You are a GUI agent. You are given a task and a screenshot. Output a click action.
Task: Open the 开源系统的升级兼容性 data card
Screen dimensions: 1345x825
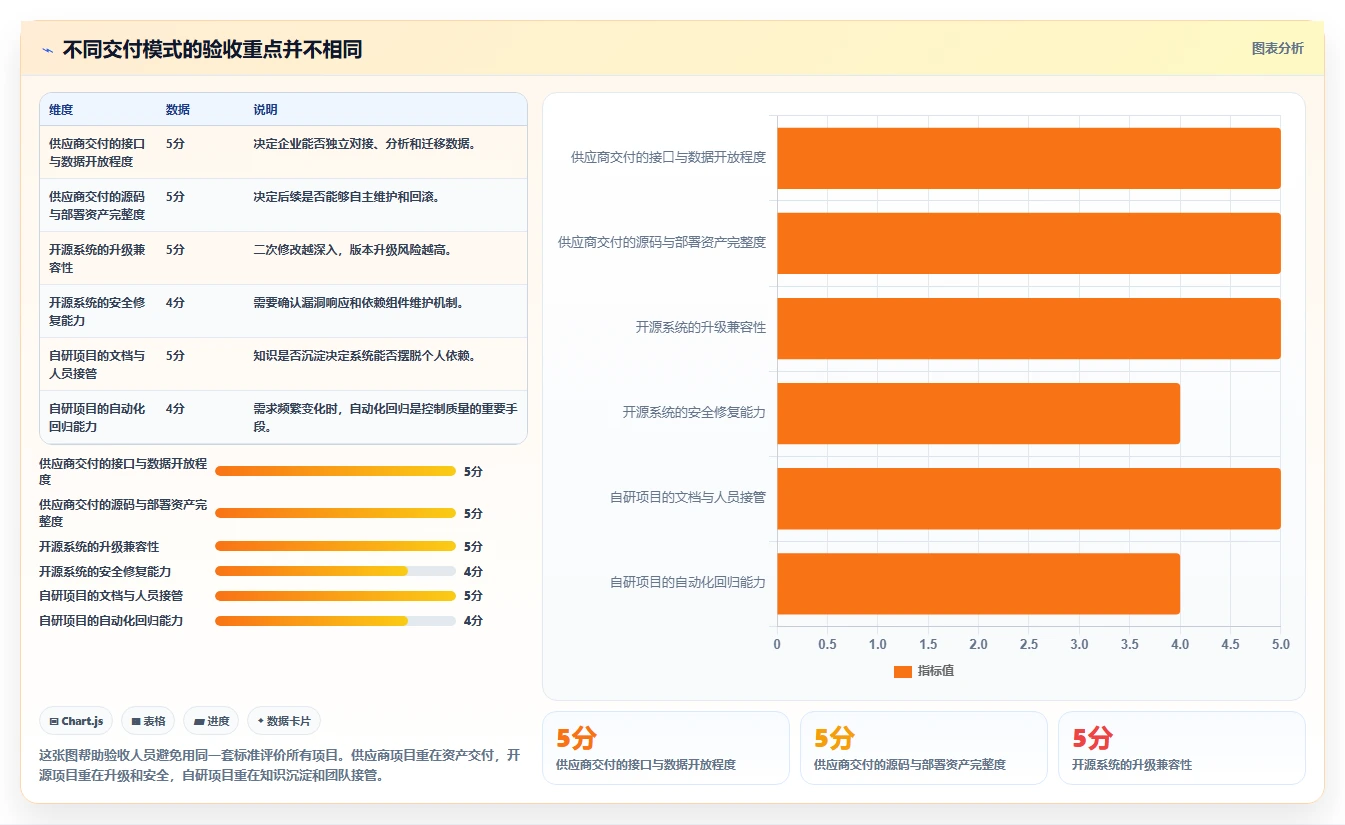pos(1181,748)
